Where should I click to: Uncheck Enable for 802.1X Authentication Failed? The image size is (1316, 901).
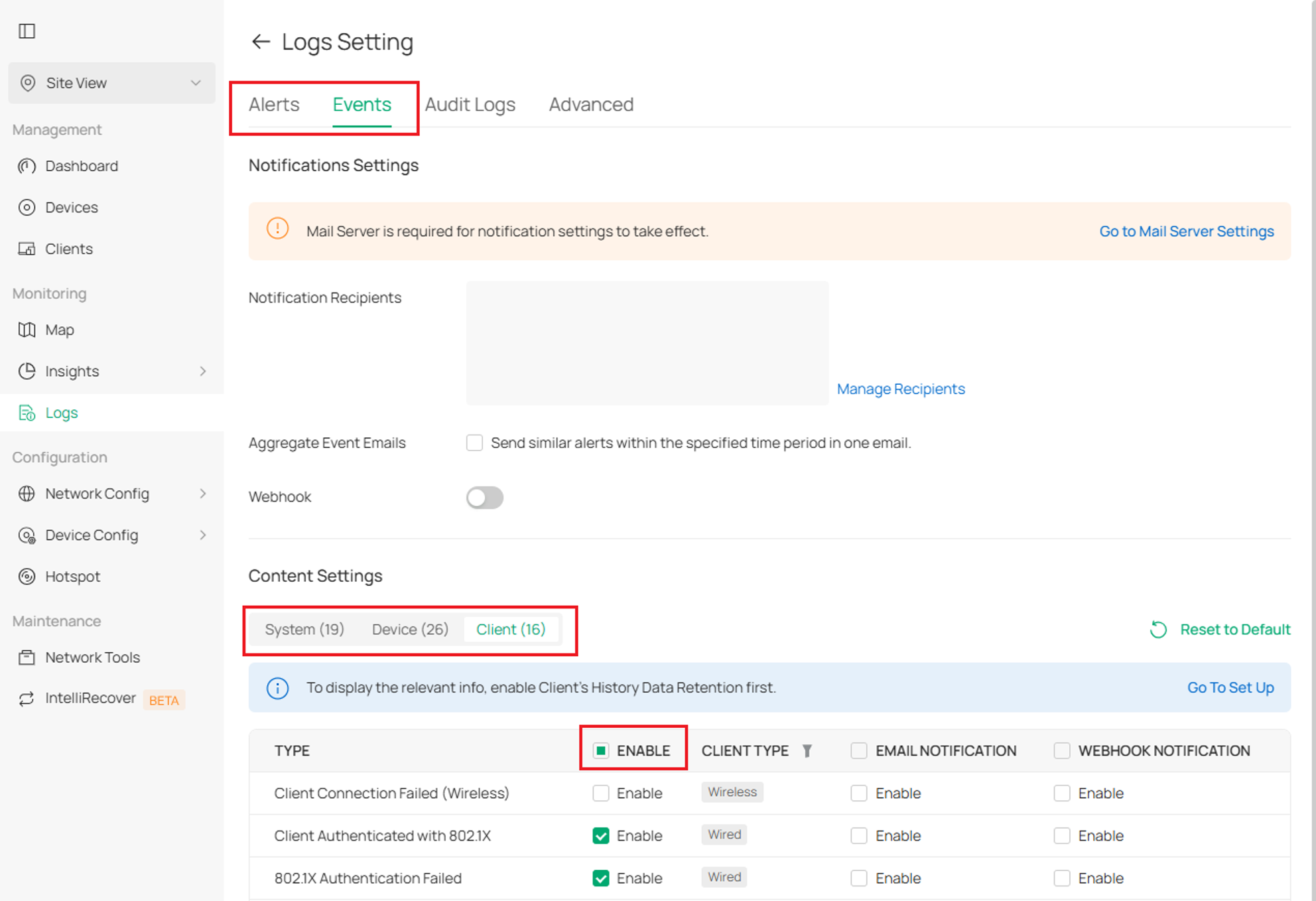[600, 878]
